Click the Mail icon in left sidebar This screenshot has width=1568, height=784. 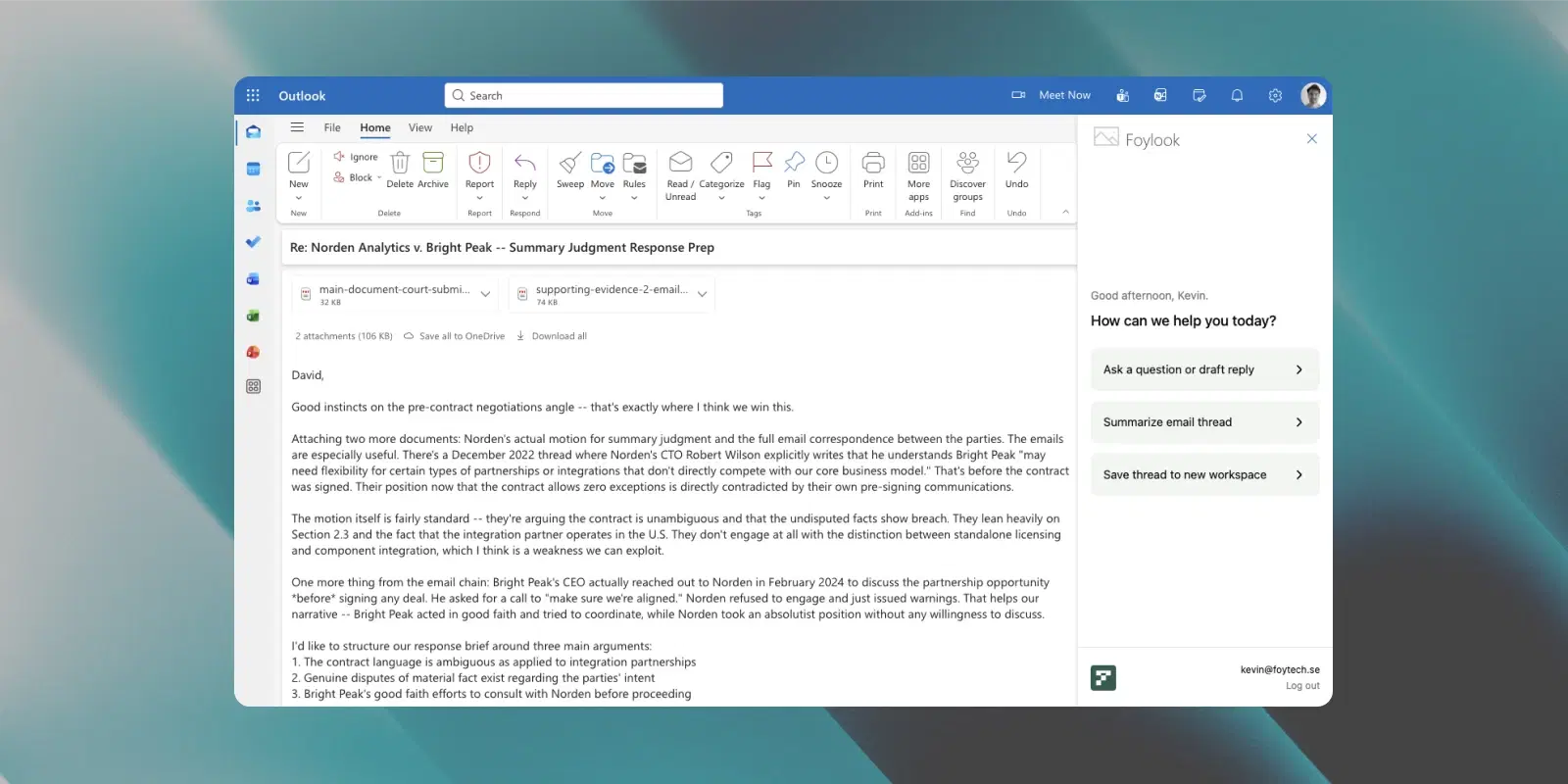click(253, 131)
